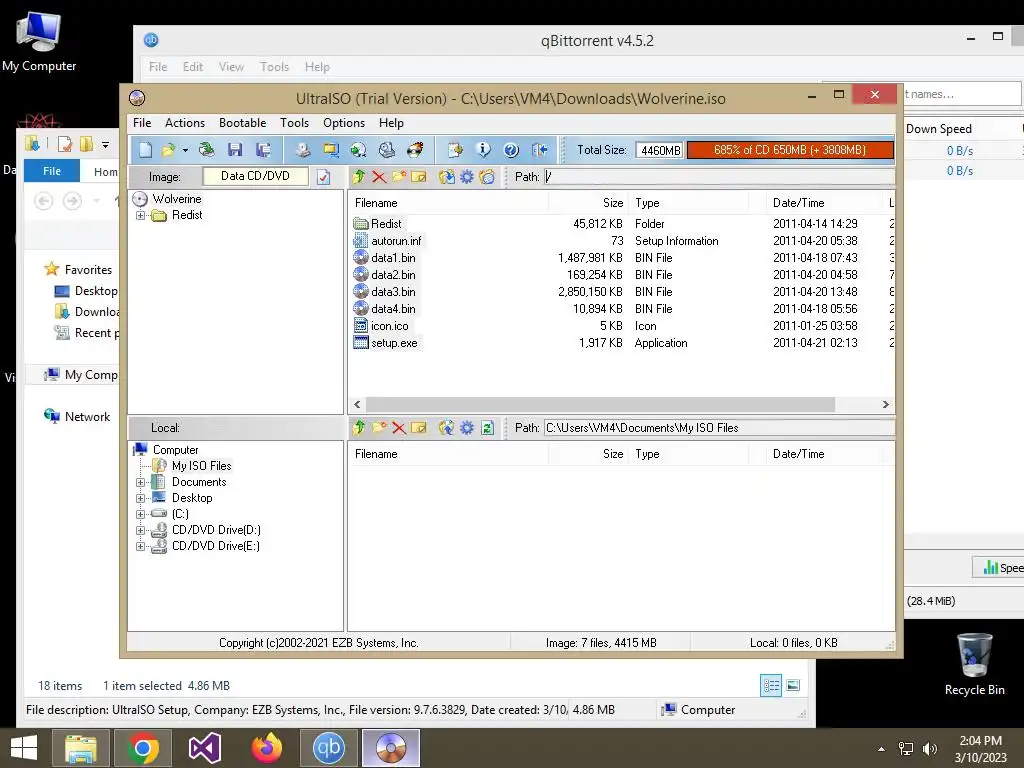The image size is (1024, 768).
Task: Click the Data CD/DVD image type button
Action: 255,176
